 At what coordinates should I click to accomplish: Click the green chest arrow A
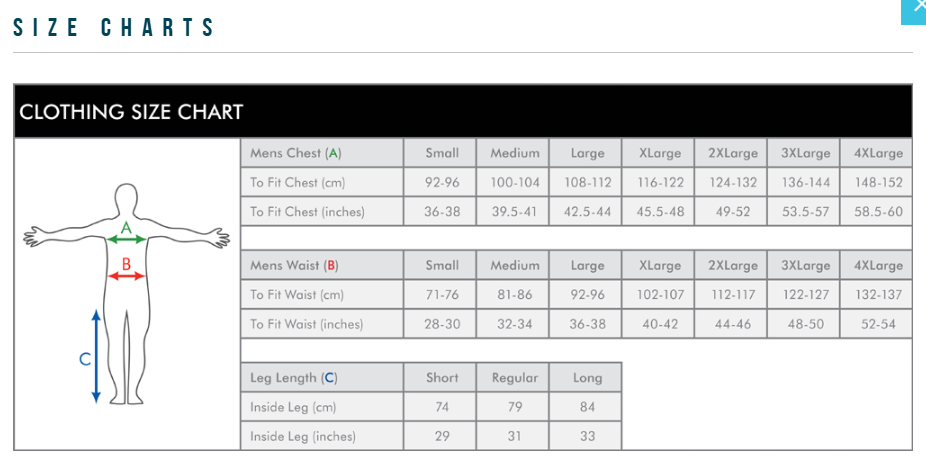pyautogui.click(x=126, y=239)
